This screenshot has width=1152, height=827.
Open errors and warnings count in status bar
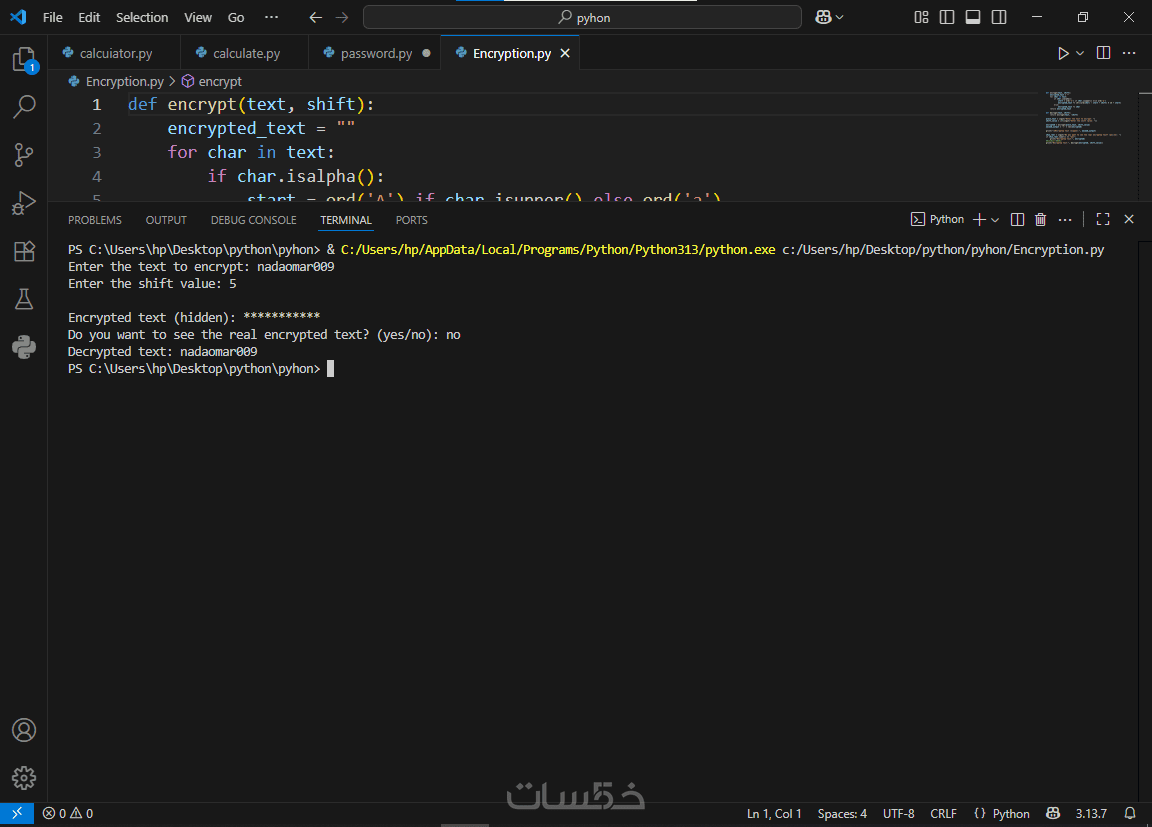pyautogui.click(x=68, y=813)
